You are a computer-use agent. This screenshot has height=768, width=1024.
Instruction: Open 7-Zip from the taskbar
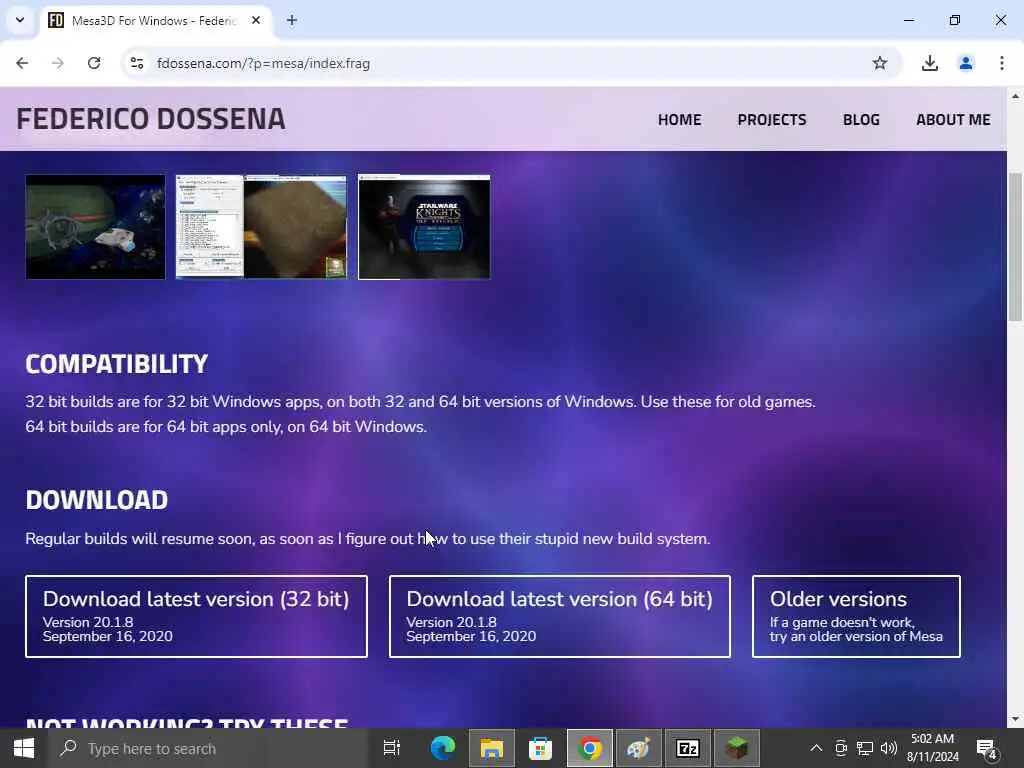coord(688,748)
